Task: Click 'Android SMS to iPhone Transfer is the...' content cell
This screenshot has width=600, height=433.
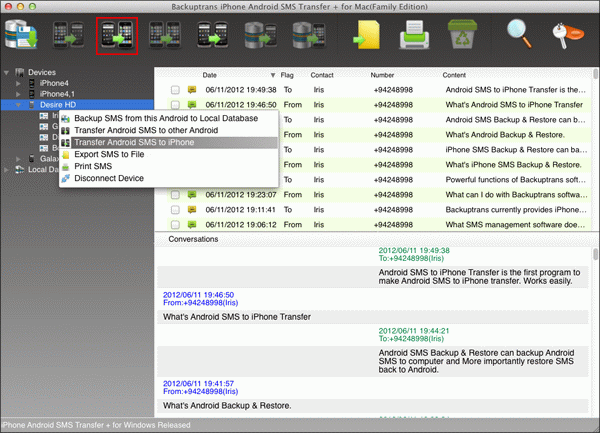Action: click(x=515, y=90)
